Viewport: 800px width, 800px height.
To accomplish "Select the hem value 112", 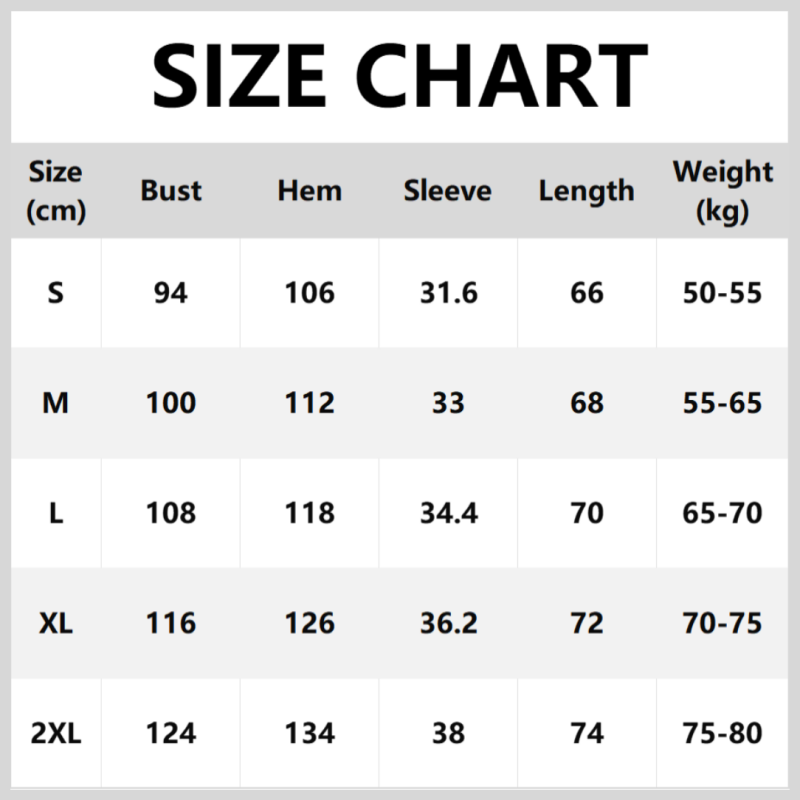I will click(309, 403).
